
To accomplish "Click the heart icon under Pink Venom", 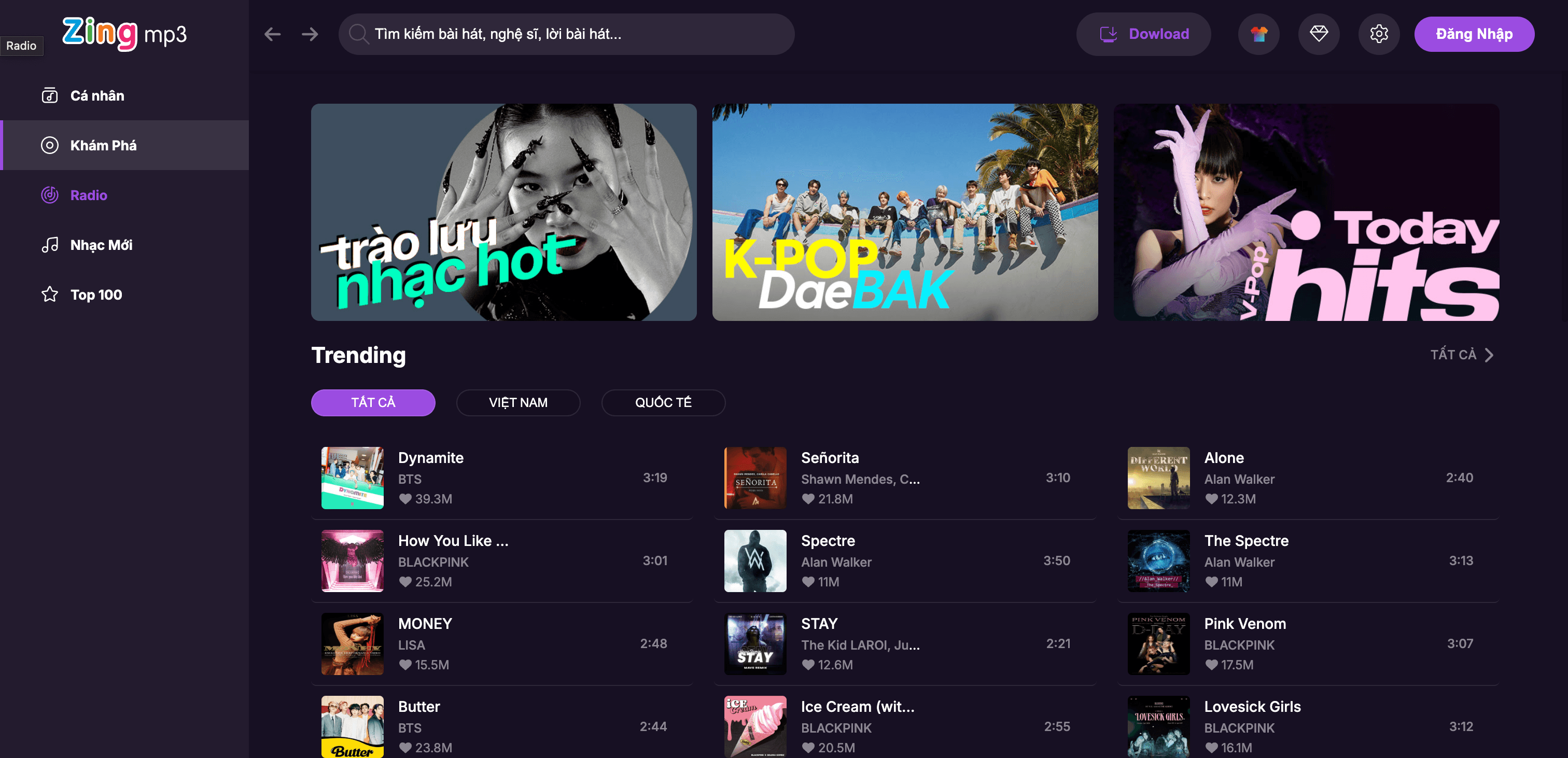I will click(x=1211, y=665).
